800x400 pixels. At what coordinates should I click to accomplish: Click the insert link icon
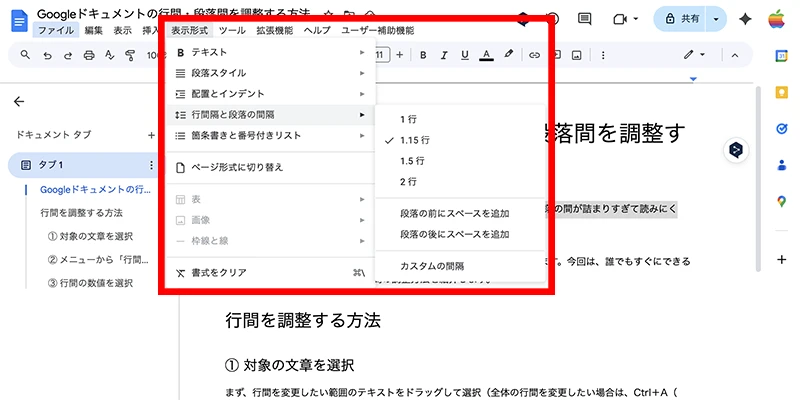click(x=533, y=54)
